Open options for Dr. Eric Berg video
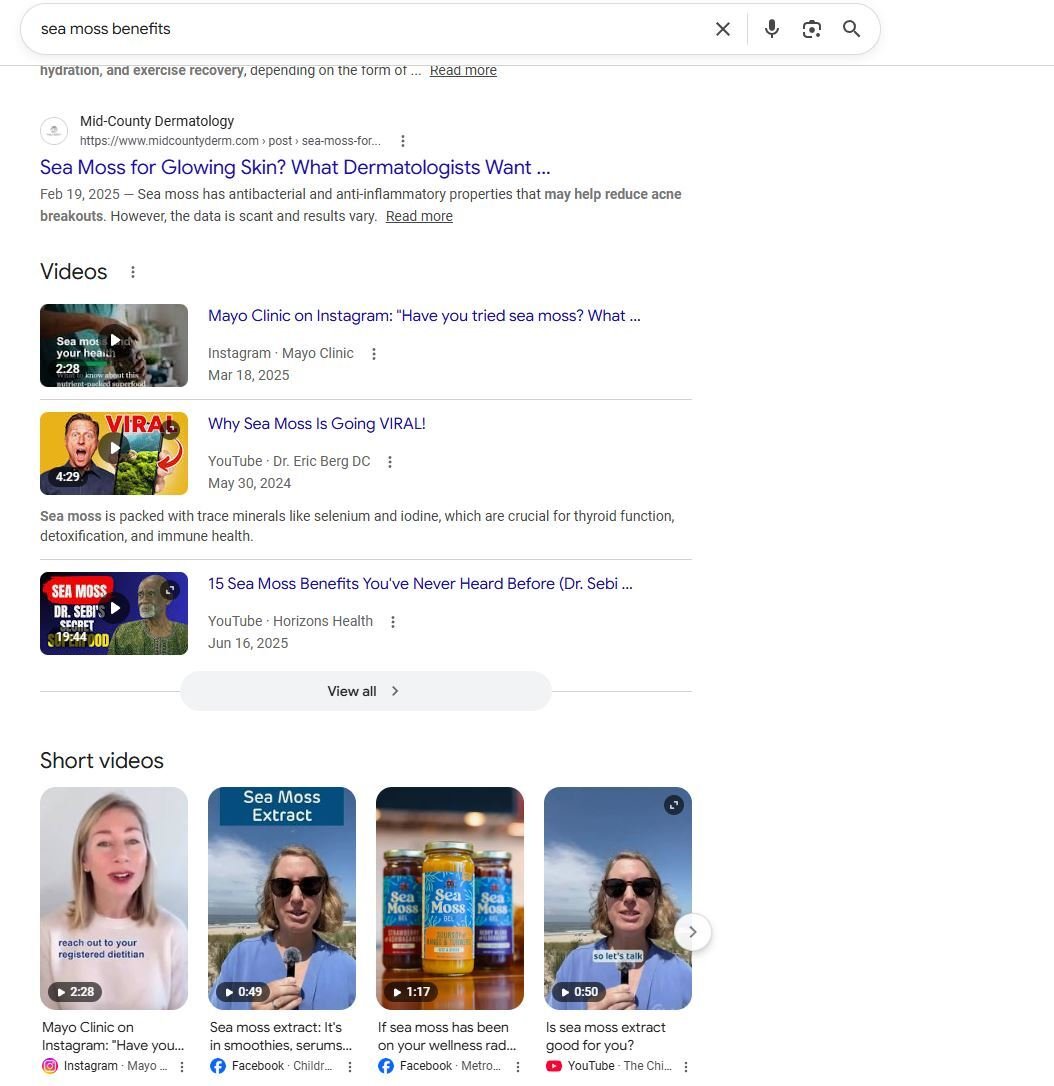Image resolution: width=1054 pixels, height=1086 pixels. tap(390, 462)
